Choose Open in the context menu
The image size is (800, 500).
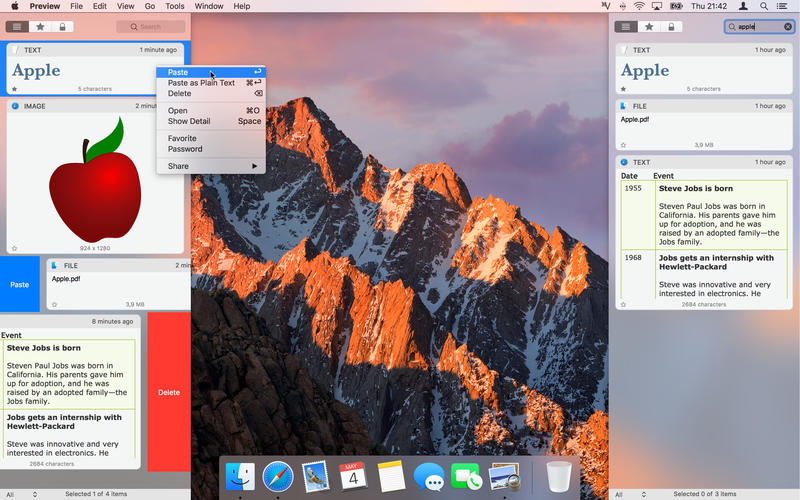pyautogui.click(x=211, y=110)
